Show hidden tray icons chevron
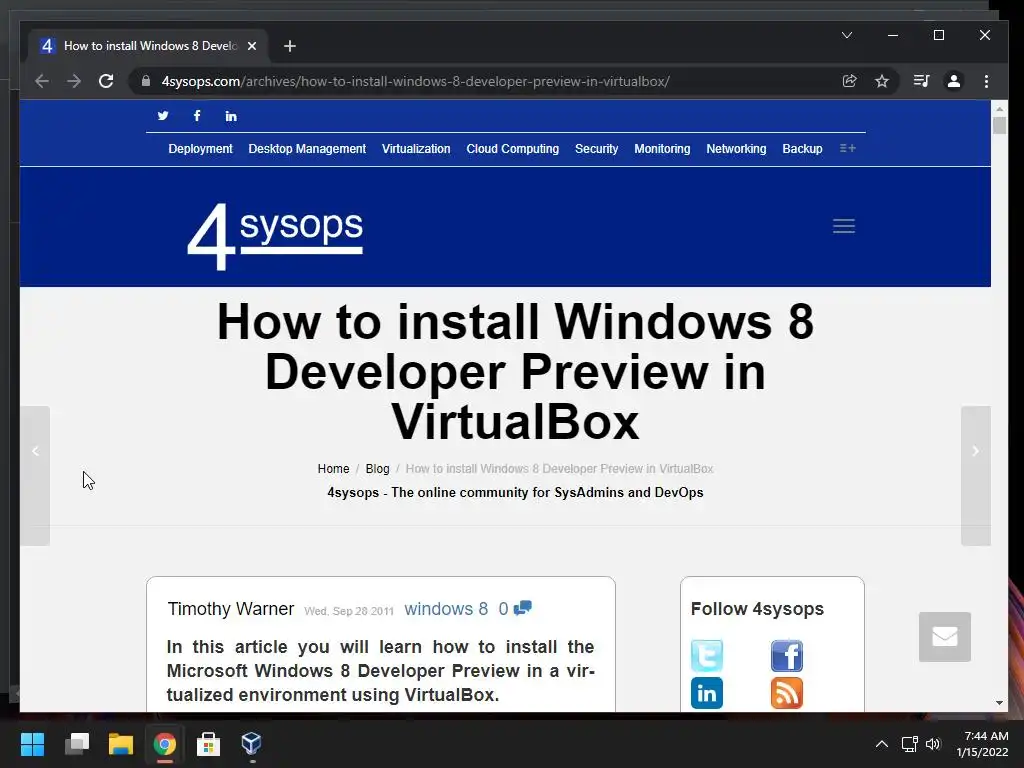The image size is (1024, 768). pyautogui.click(x=882, y=744)
